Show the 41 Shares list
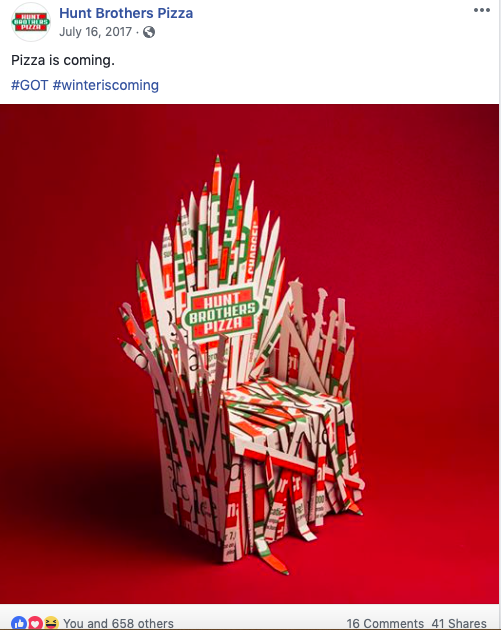Screen dimensions: 501x630 [459, 623]
